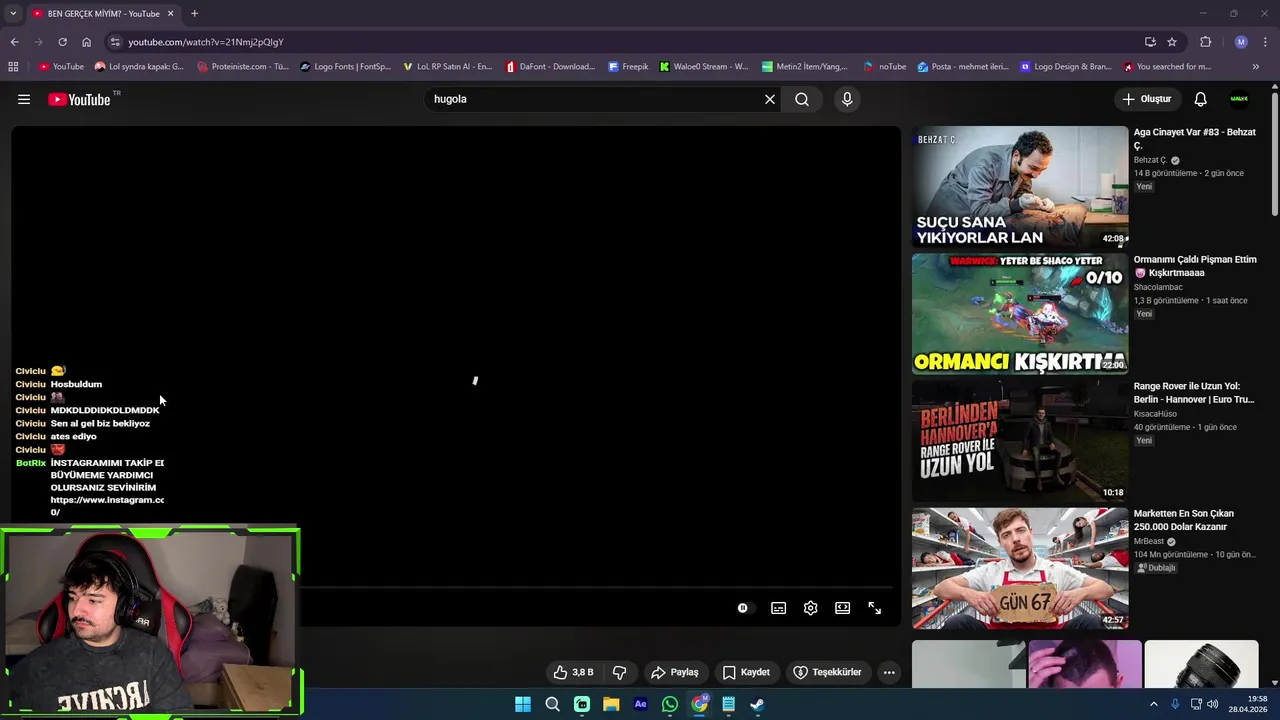The image size is (1280, 720).
Task: Open Chrome three-dot menu
Action: (x=1266, y=42)
